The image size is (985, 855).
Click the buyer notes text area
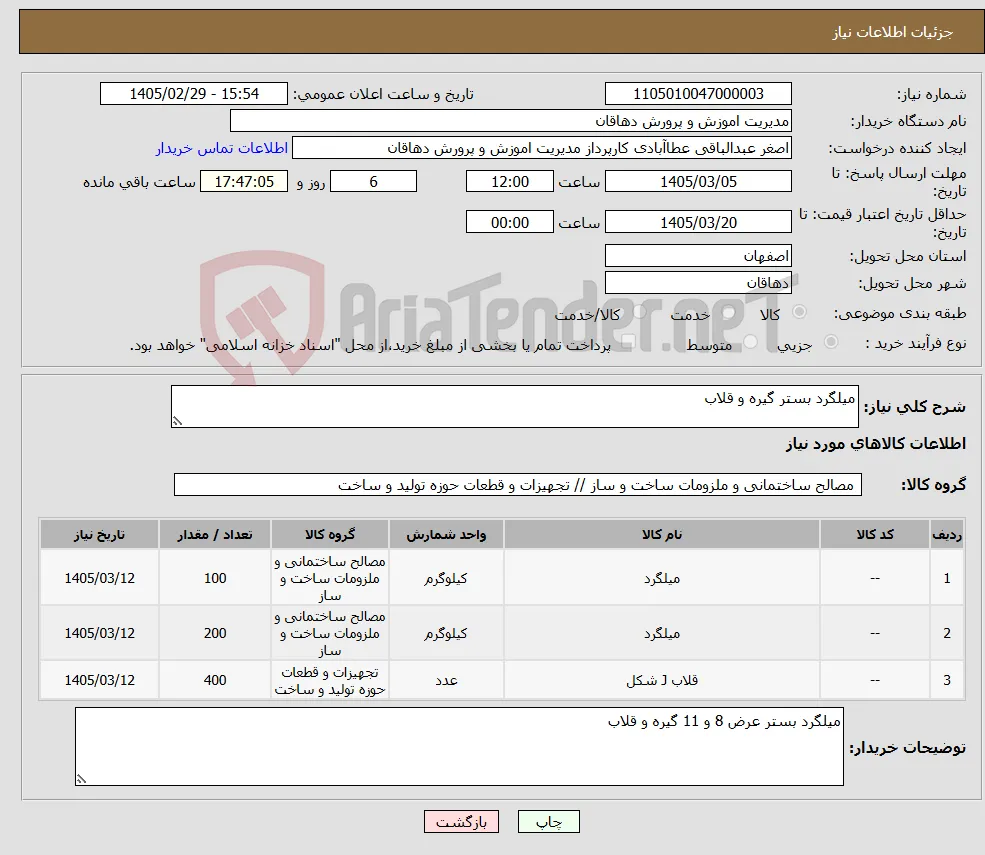(459, 746)
